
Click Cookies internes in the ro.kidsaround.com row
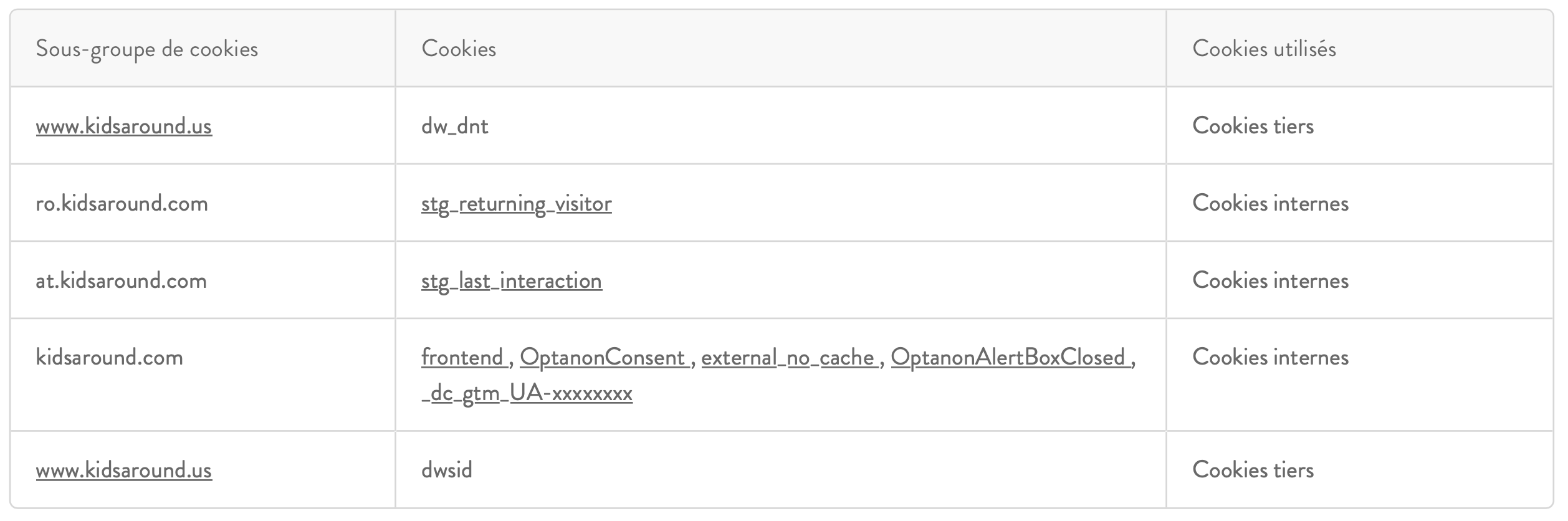[x=1270, y=203]
